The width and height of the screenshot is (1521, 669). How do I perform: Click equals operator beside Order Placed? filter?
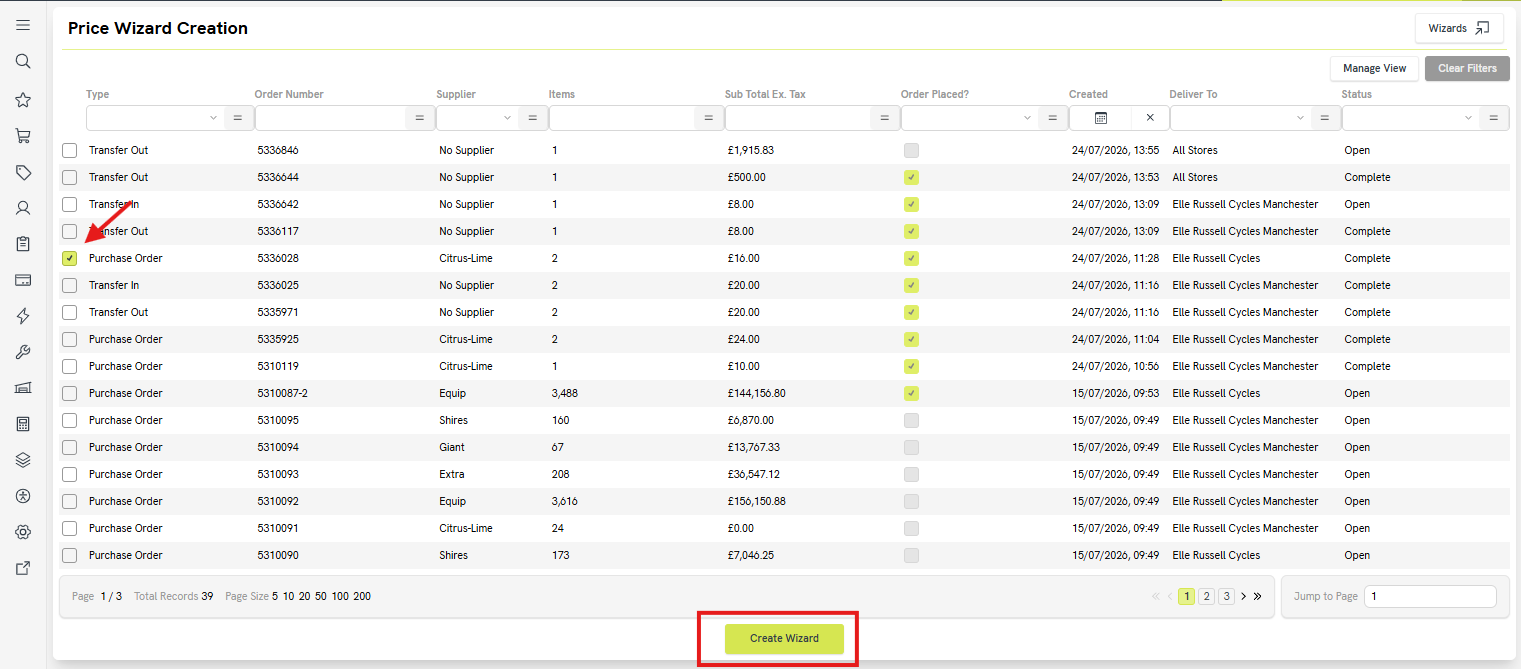point(1052,118)
